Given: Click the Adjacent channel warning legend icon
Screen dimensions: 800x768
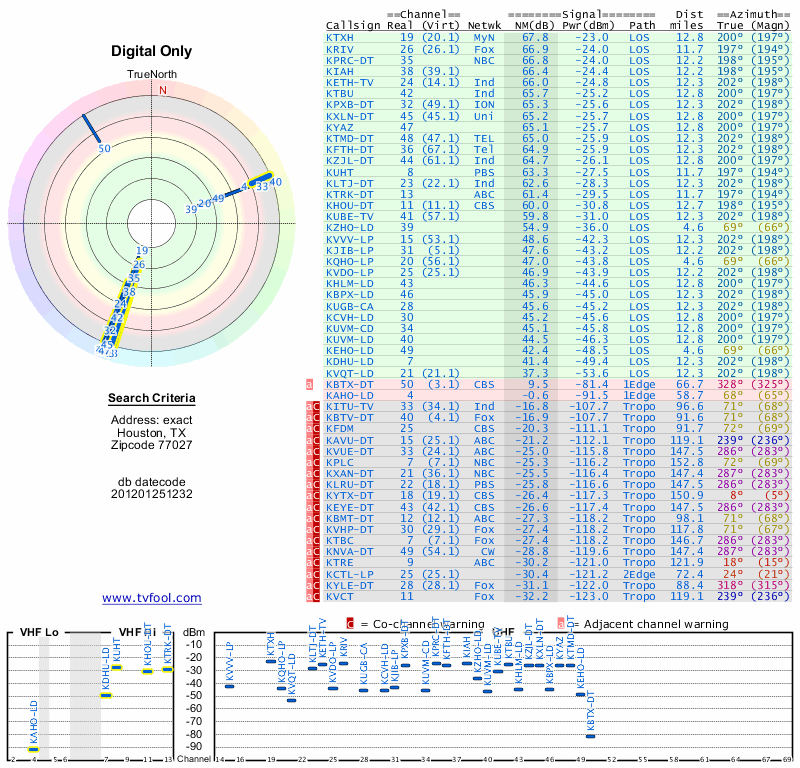Looking at the screenshot, I should (x=558, y=624).
